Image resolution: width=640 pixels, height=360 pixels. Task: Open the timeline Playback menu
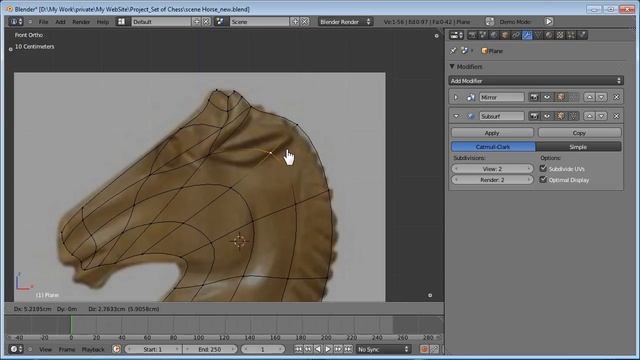pos(93,349)
